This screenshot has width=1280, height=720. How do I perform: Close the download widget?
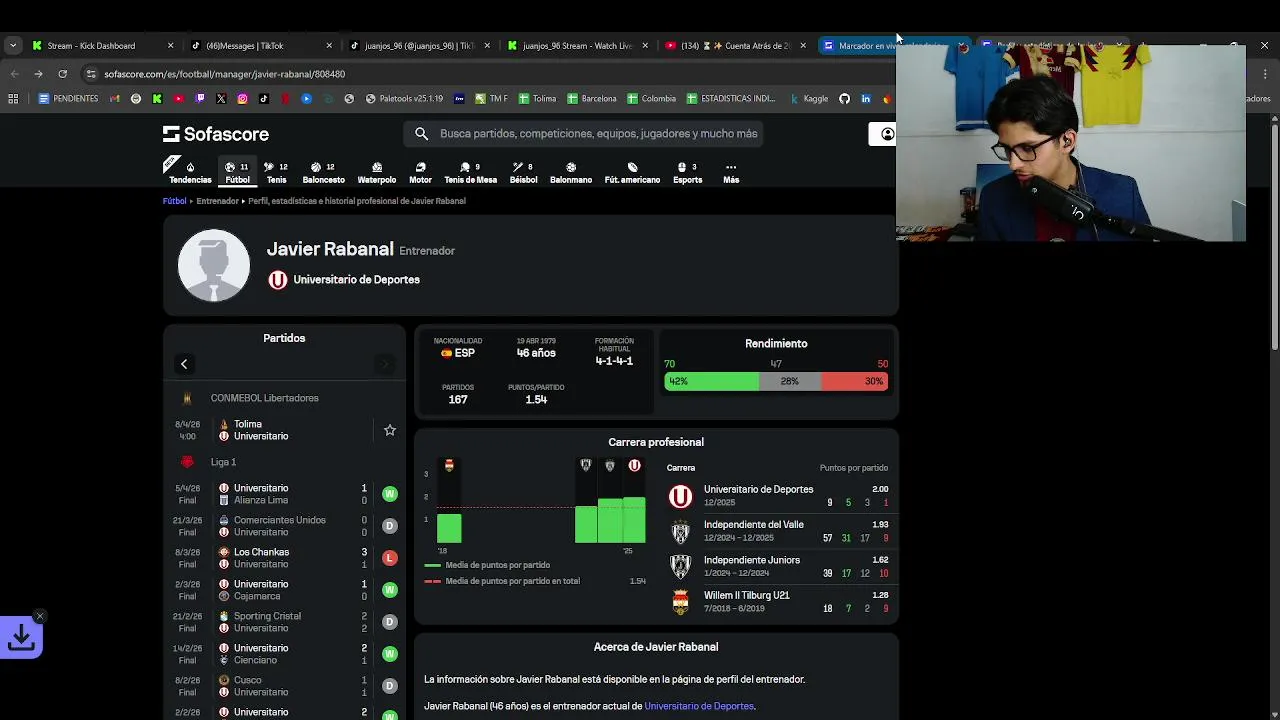39,616
